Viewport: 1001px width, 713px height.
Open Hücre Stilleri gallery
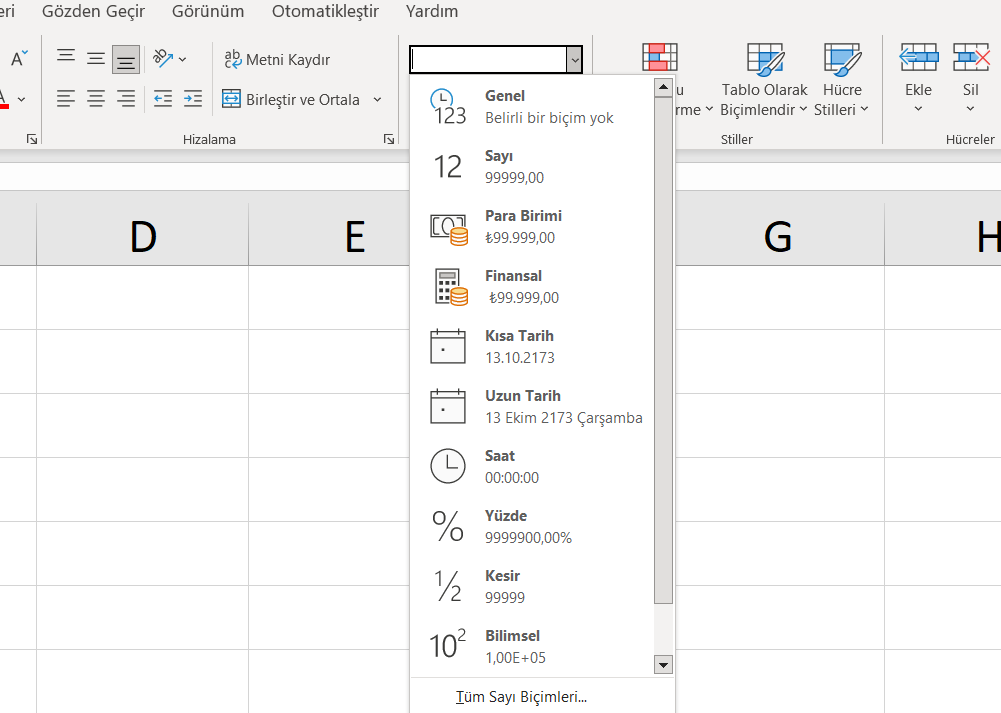pos(841,80)
